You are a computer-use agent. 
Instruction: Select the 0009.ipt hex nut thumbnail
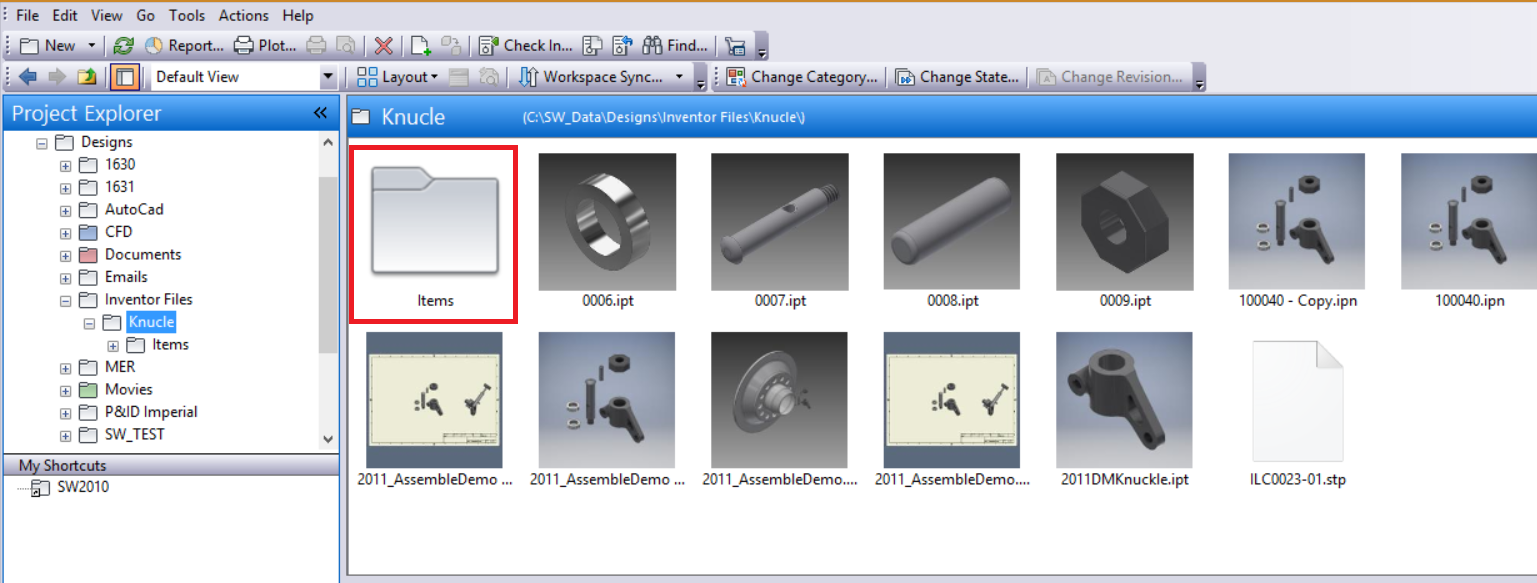point(1125,222)
